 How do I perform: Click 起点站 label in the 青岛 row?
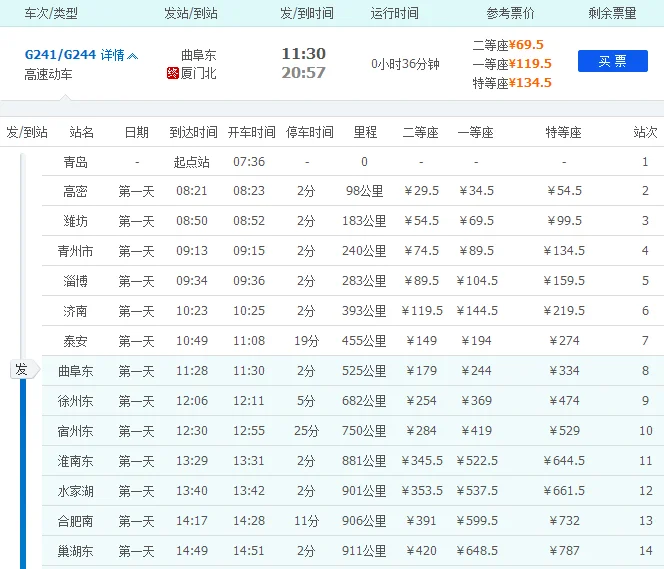click(191, 162)
